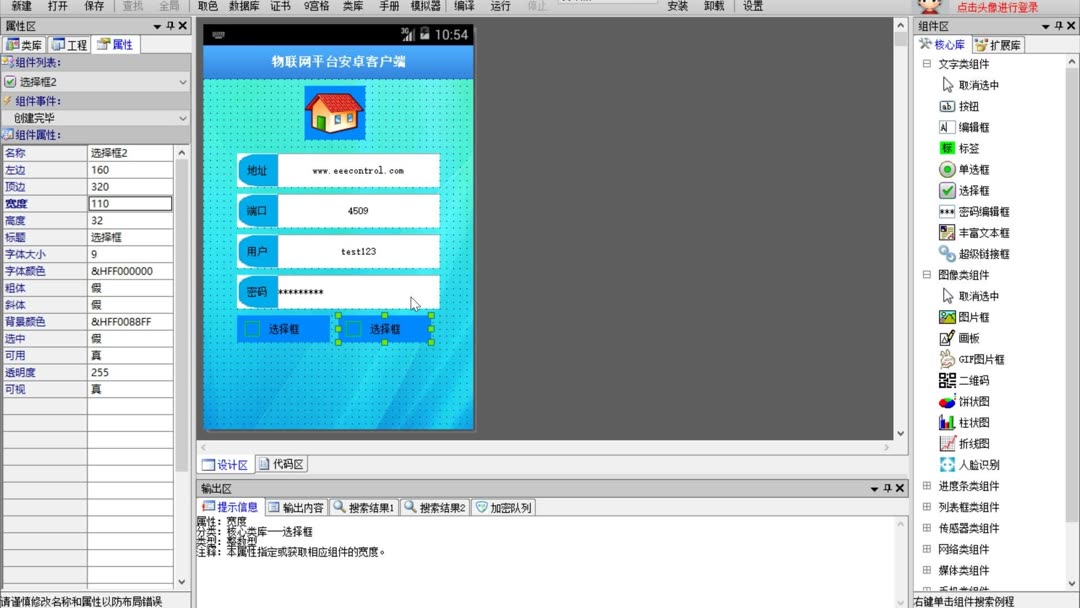1080x608 pixels.
Task: Open the 组件列表 dropdown showing 选择框2
Action: coord(95,80)
